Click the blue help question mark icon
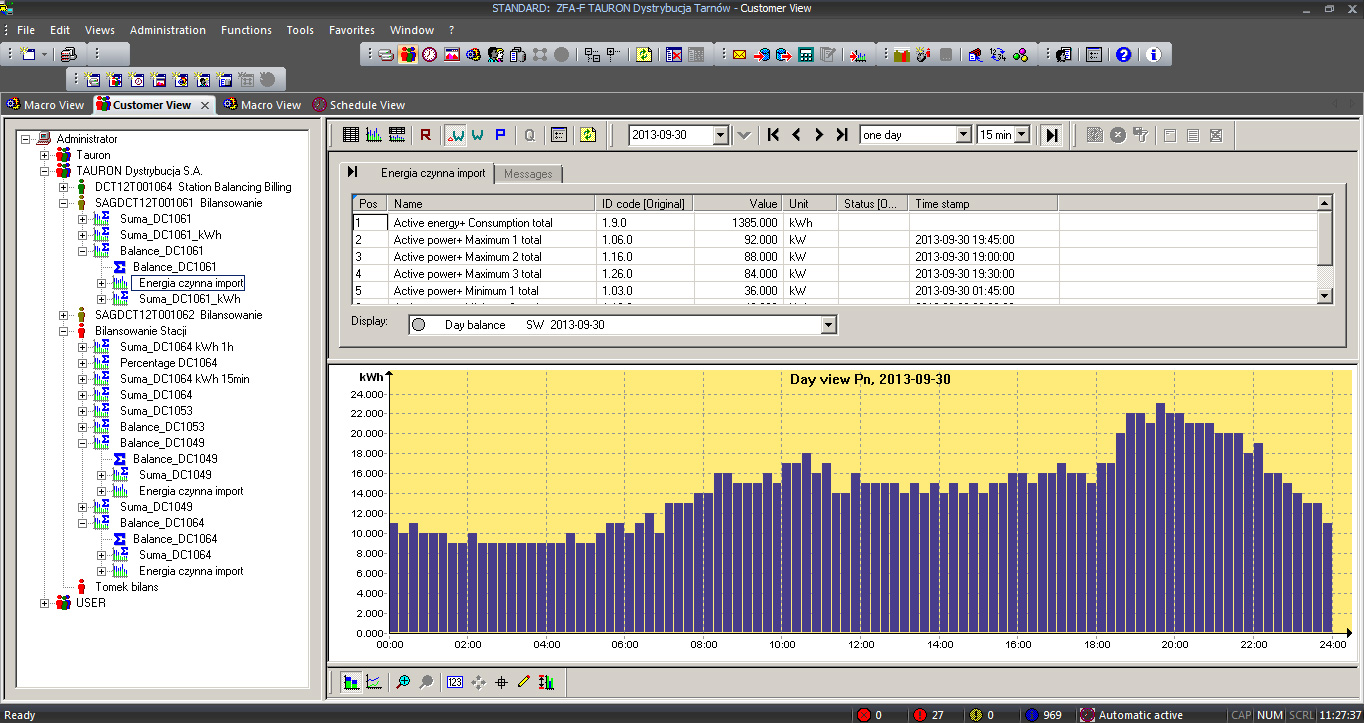 1123,55
